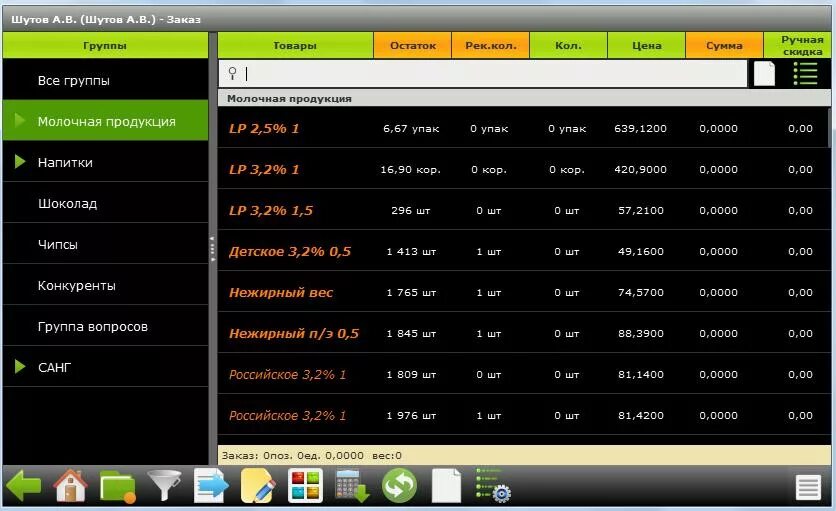Viewport: 836px width, 511px height.
Task: Open the funnel filter icon
Action: coord(164,485)
